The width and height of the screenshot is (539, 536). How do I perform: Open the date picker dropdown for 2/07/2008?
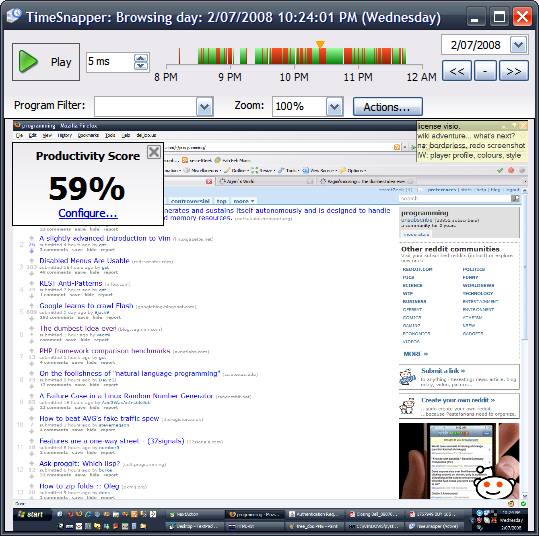[519, 45]
